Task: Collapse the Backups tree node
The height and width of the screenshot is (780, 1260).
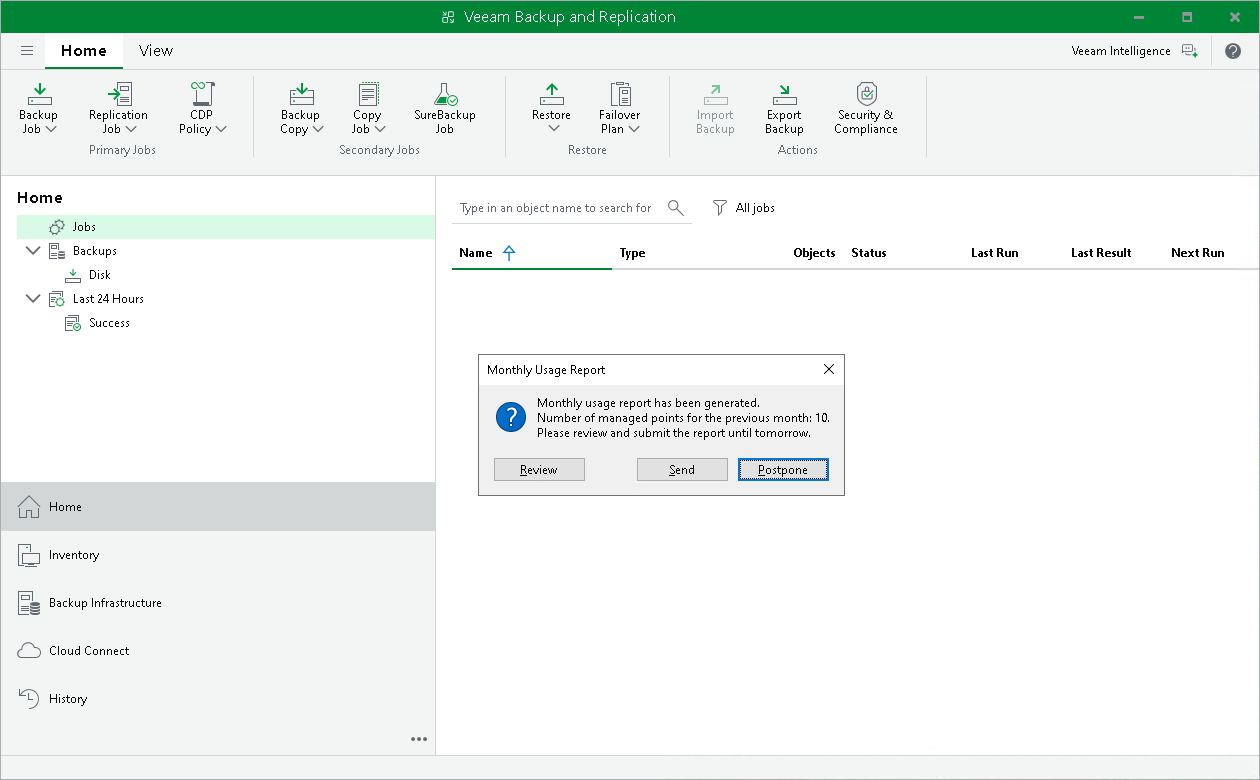Action: click(x=33, y=250)
